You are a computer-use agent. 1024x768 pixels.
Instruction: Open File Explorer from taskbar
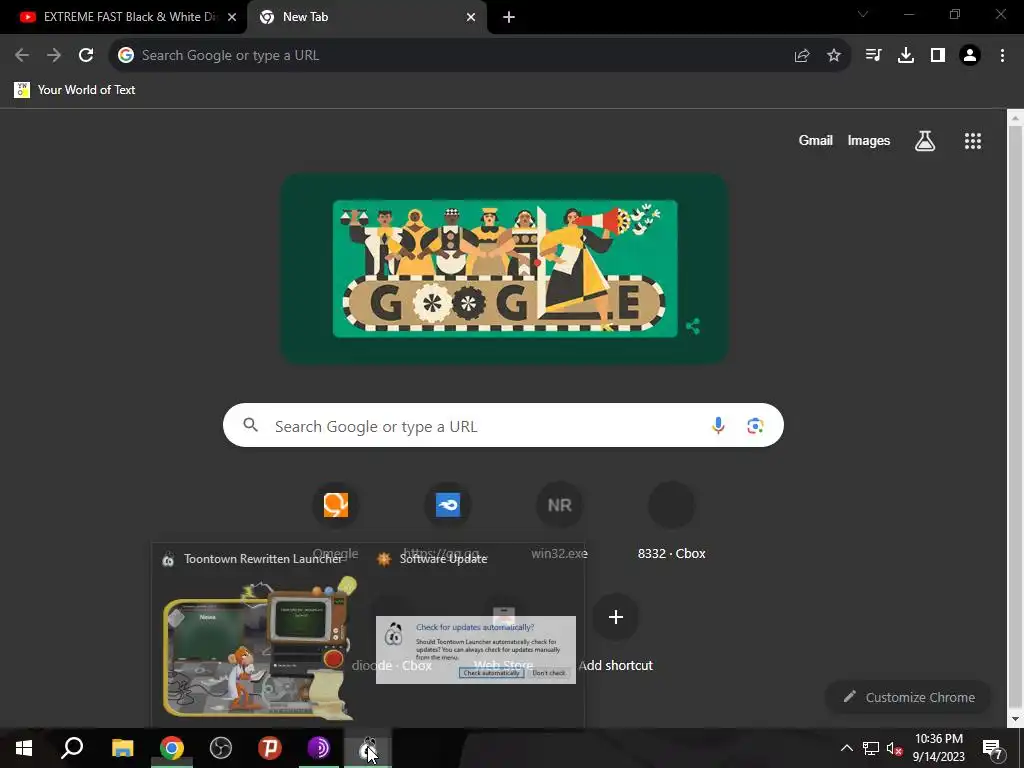(x=122, y=748)
